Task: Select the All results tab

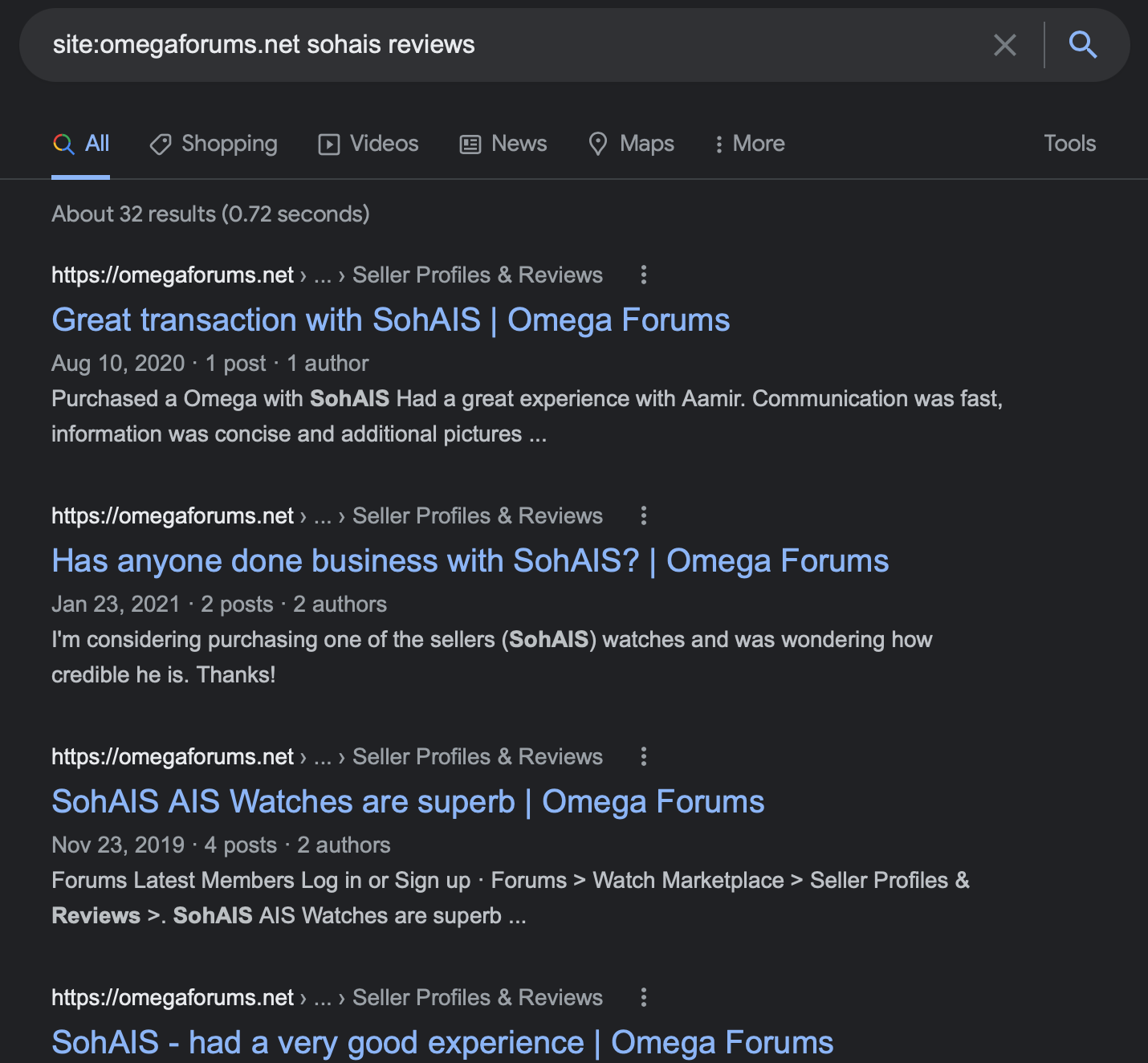Action: click(81, 144)
